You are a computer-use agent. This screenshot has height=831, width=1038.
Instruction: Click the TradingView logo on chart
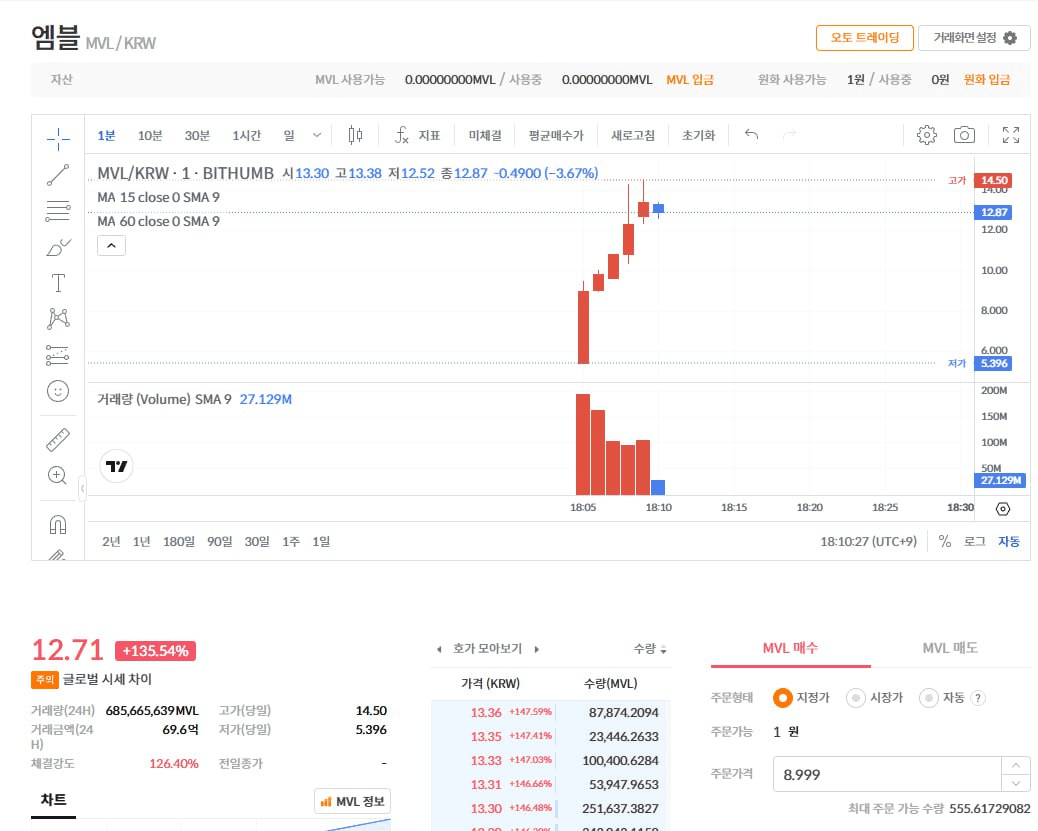(117, 466)
